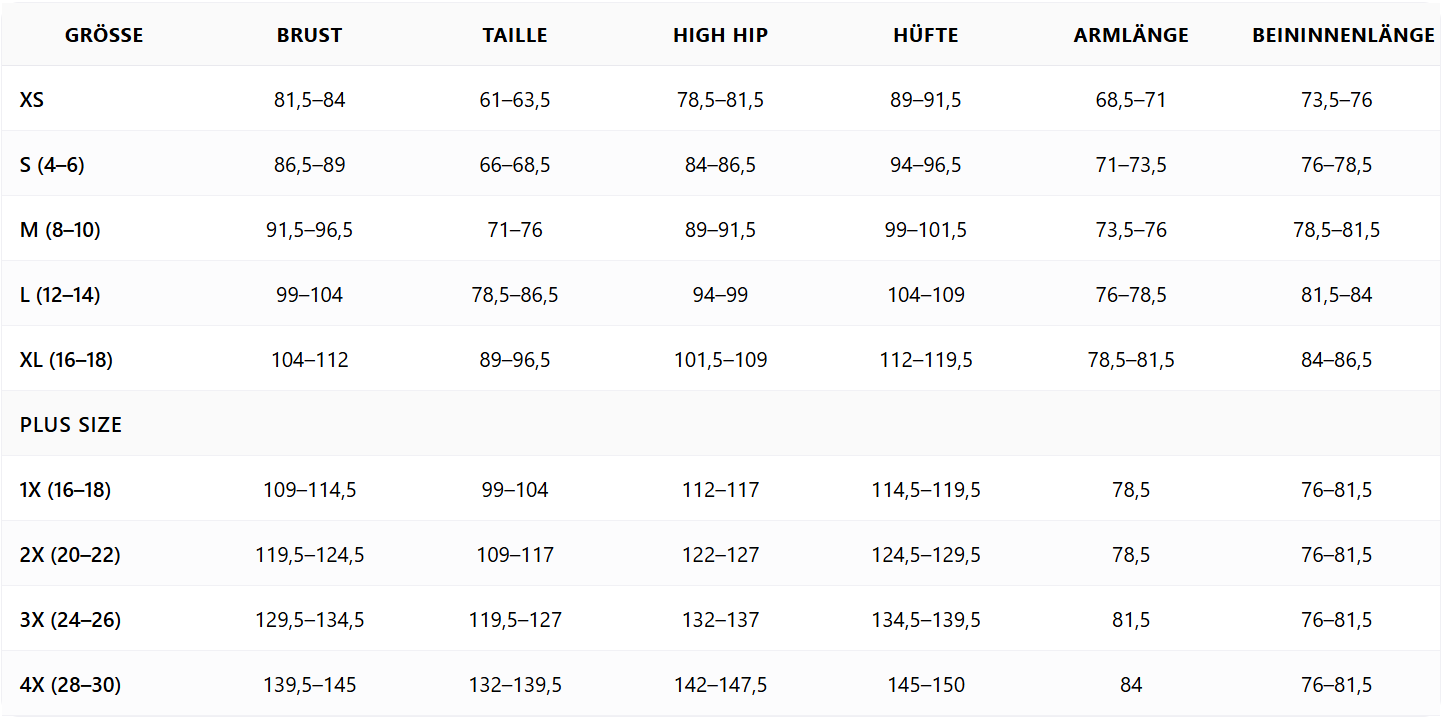The height and width of the screenshot is (719, 1442).
Task: Select the M (8–10) size label
Action: [60, 230]
